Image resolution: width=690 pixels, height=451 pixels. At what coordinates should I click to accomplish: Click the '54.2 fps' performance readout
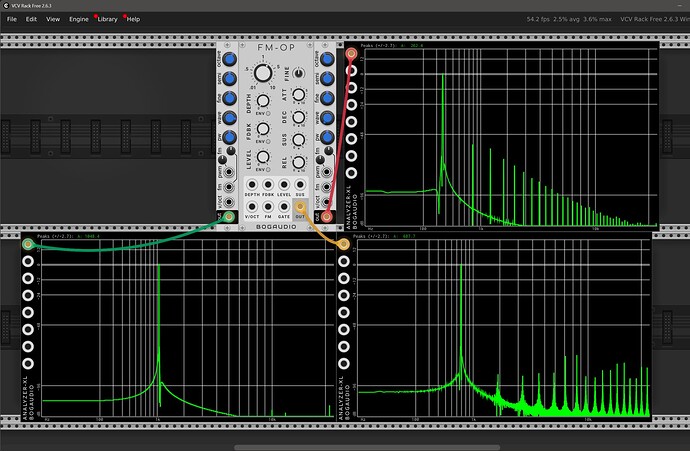coord(538,19)
